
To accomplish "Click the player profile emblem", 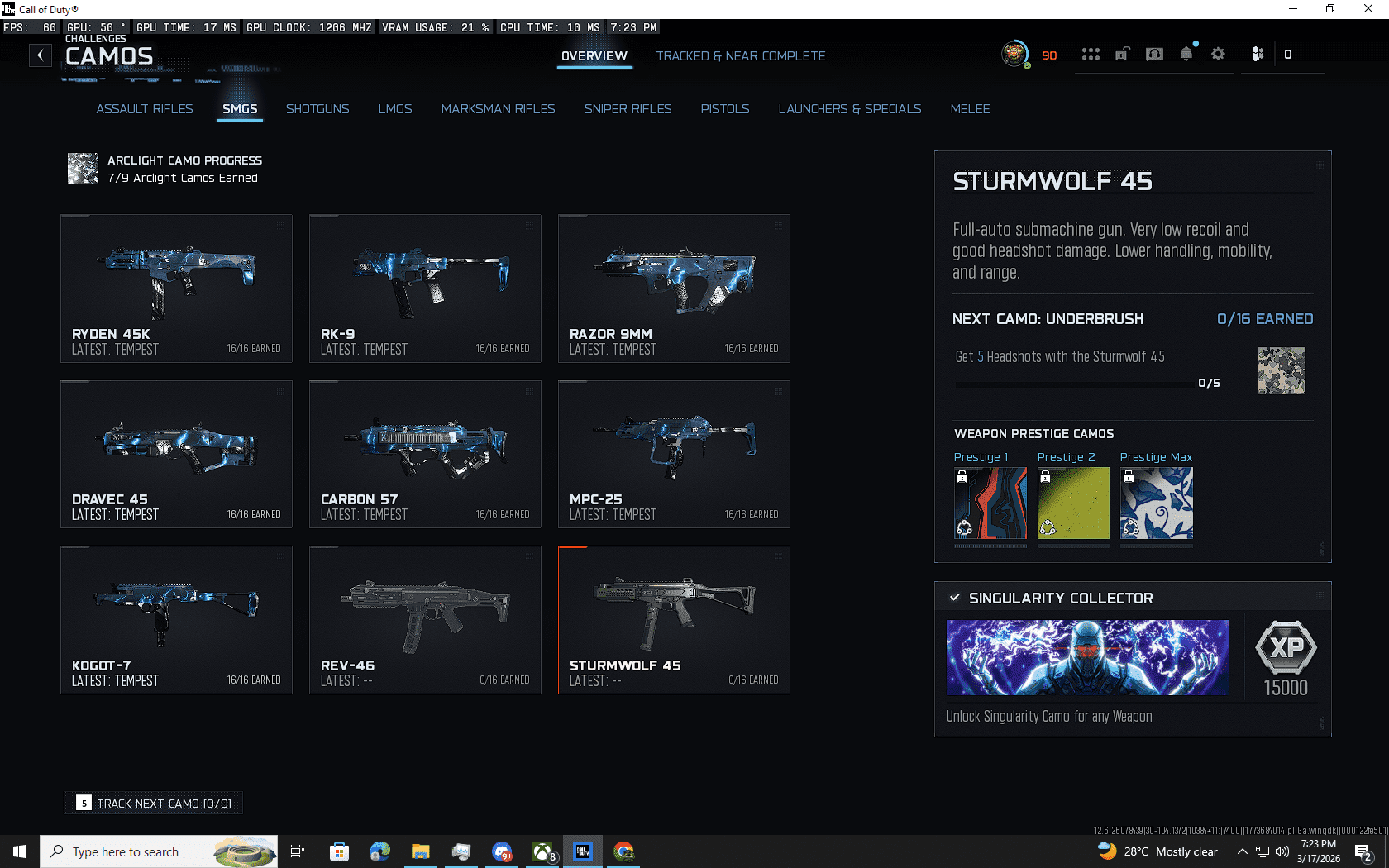I will [1014, 55].
